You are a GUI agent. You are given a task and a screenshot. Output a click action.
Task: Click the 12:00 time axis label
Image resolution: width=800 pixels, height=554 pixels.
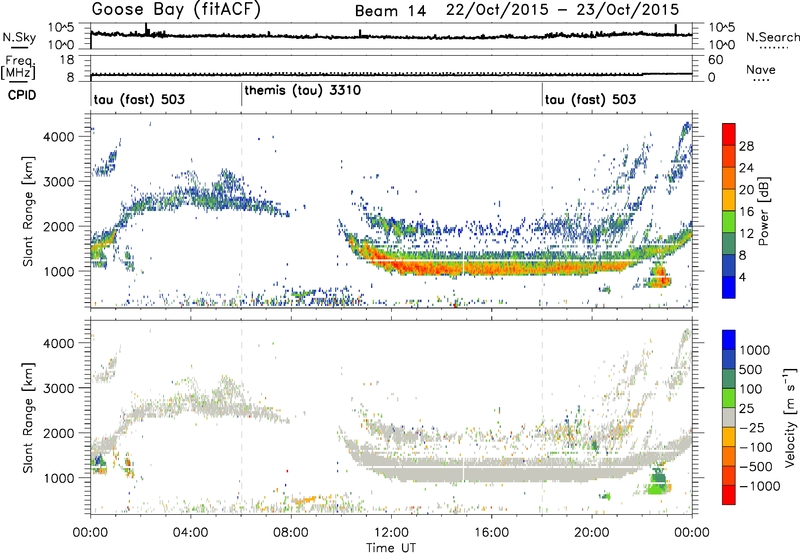coord(391,533)
